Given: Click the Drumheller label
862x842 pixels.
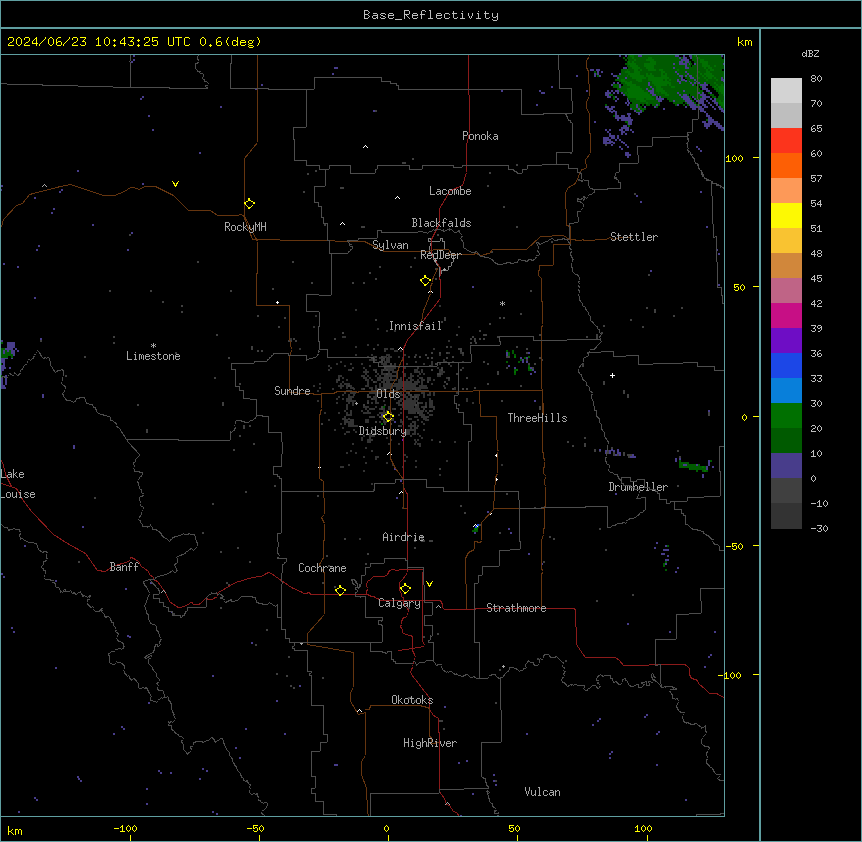Looking at the screenshot, I should (638, 487).
